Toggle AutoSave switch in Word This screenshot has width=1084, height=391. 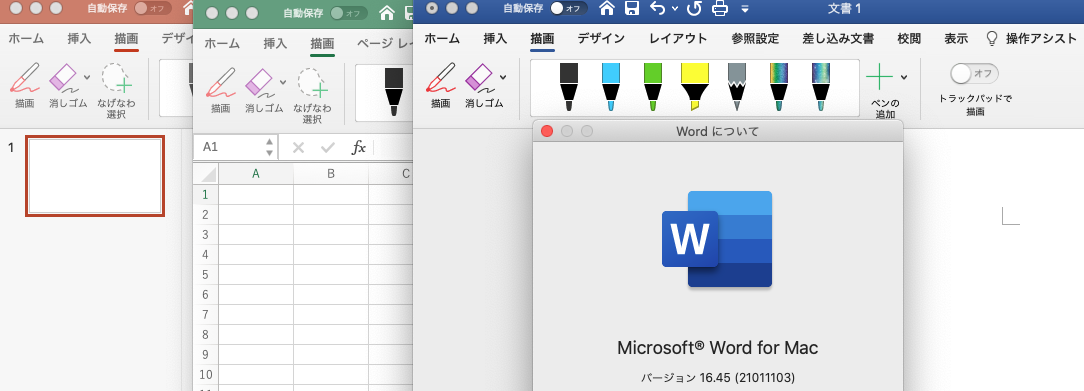(x=569, y=9)
